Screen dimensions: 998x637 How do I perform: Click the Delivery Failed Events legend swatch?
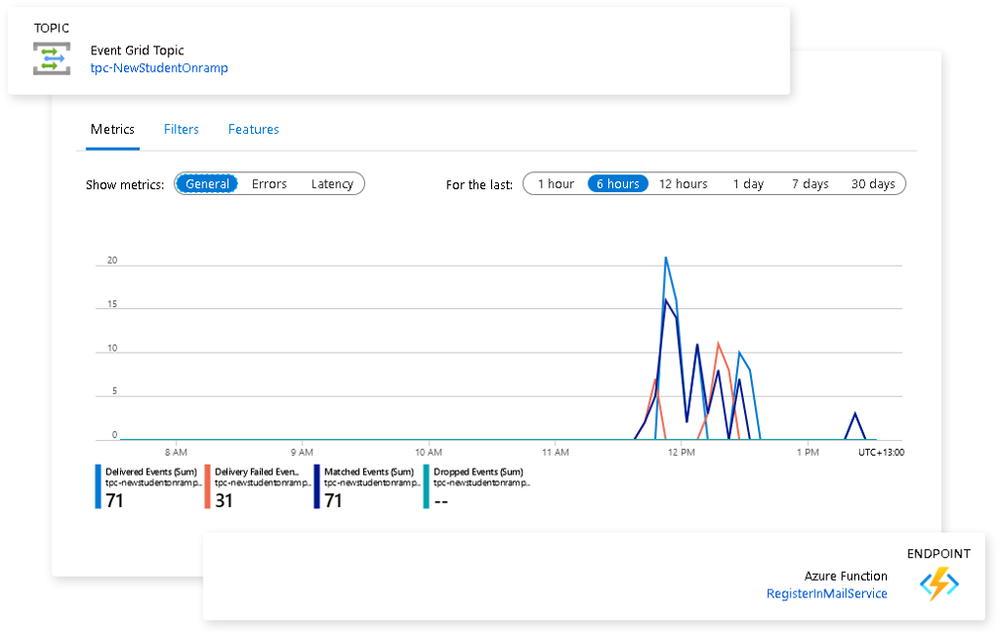coord(208,486)
